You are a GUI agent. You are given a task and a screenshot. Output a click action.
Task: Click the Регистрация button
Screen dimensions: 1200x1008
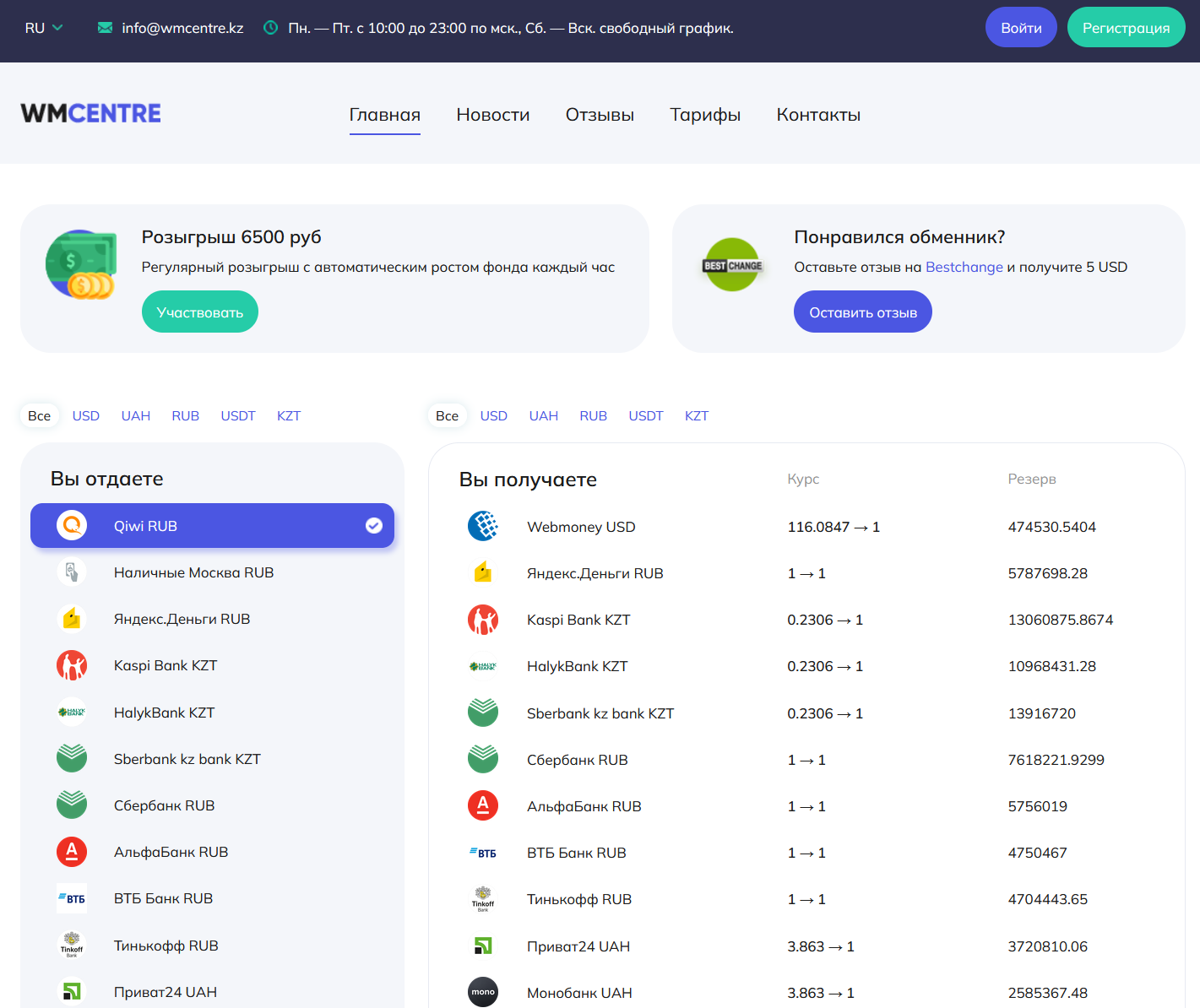1127,27
